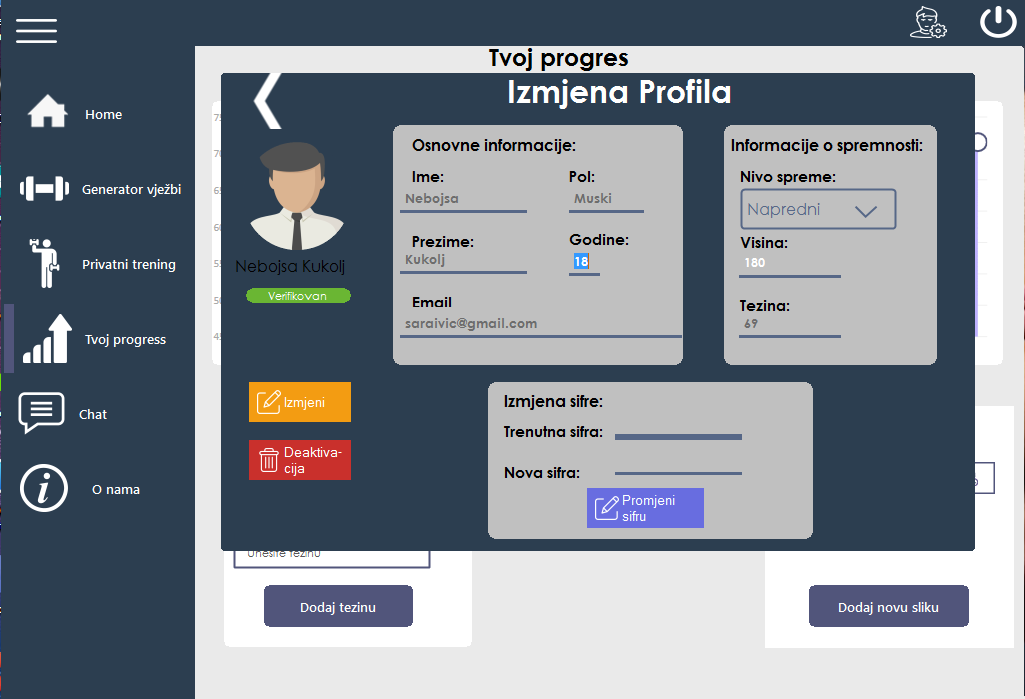
Task: Click the Ime field showing Nebojsa
Action: coord(463,199)
